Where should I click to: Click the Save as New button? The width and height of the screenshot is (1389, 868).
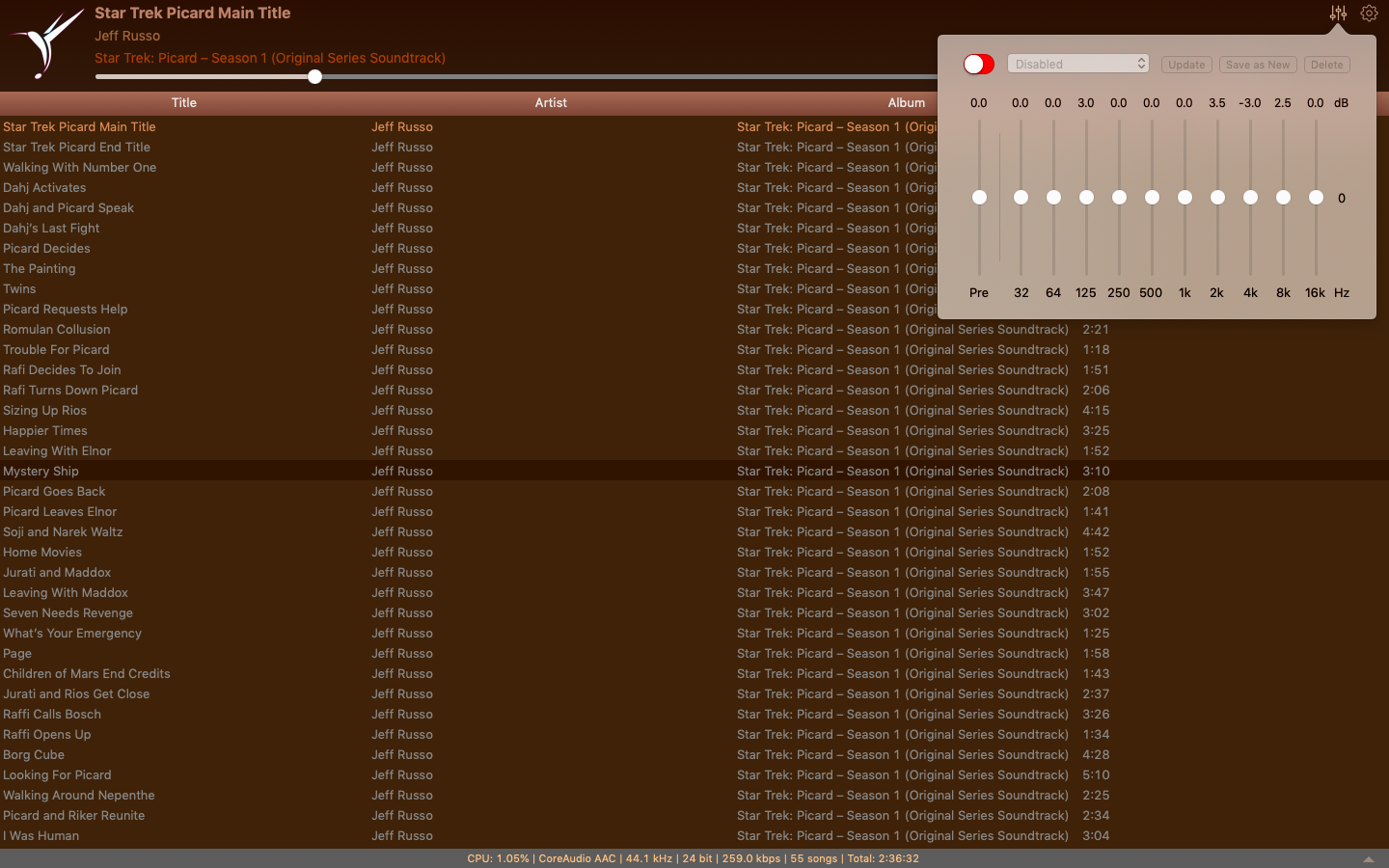click(x=1258, y=65)
